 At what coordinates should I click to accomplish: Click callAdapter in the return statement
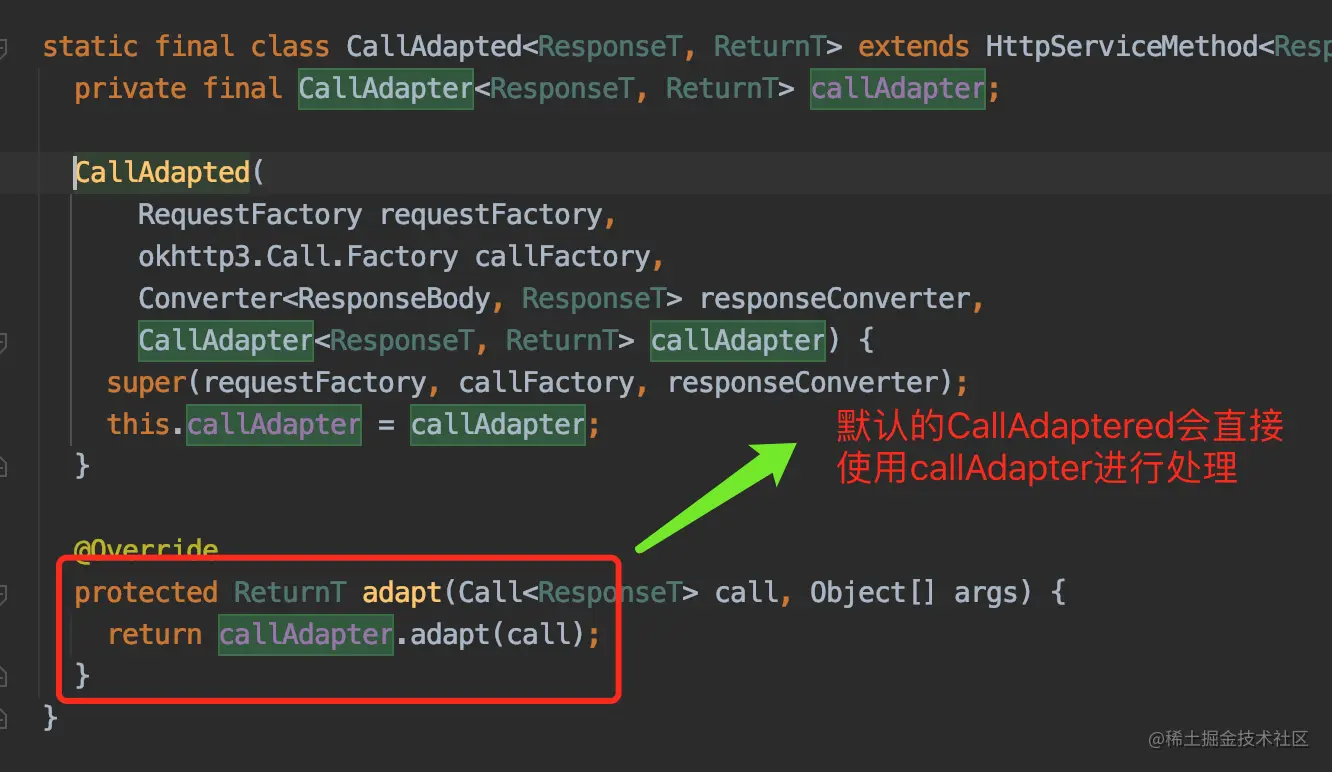tap(306, 635)
